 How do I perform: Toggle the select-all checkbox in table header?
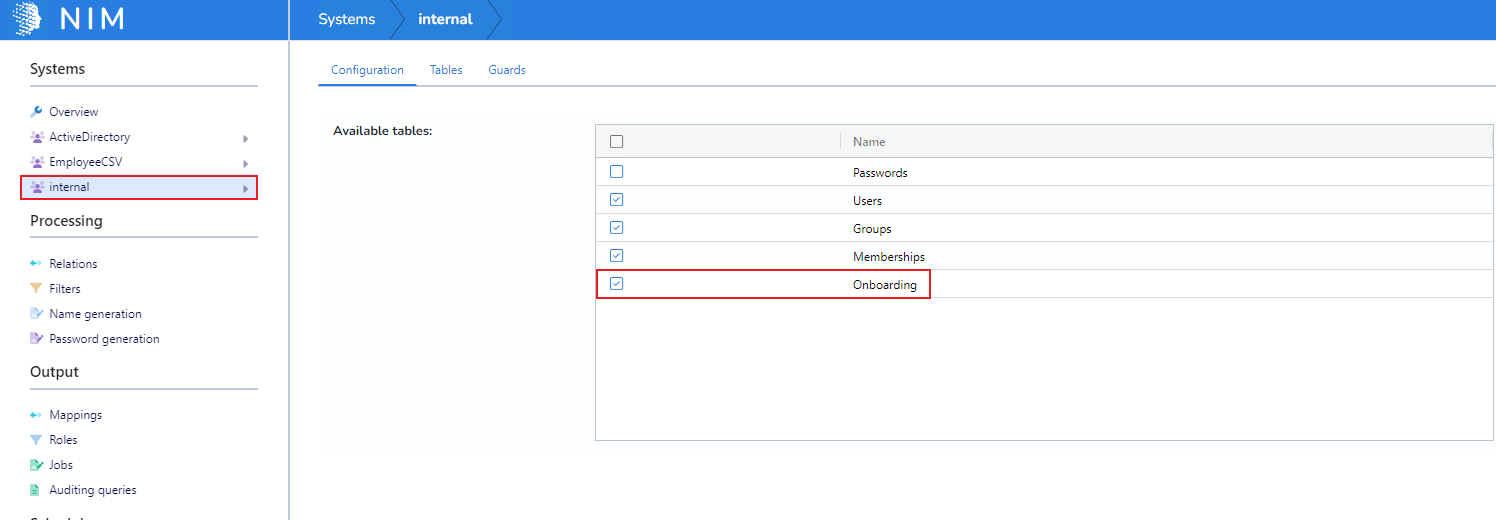click(616, 142)
